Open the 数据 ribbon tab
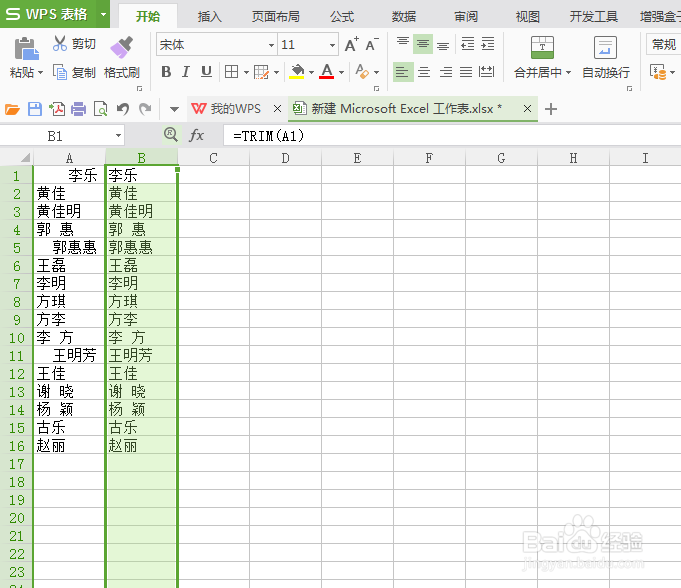 (403, 17)
